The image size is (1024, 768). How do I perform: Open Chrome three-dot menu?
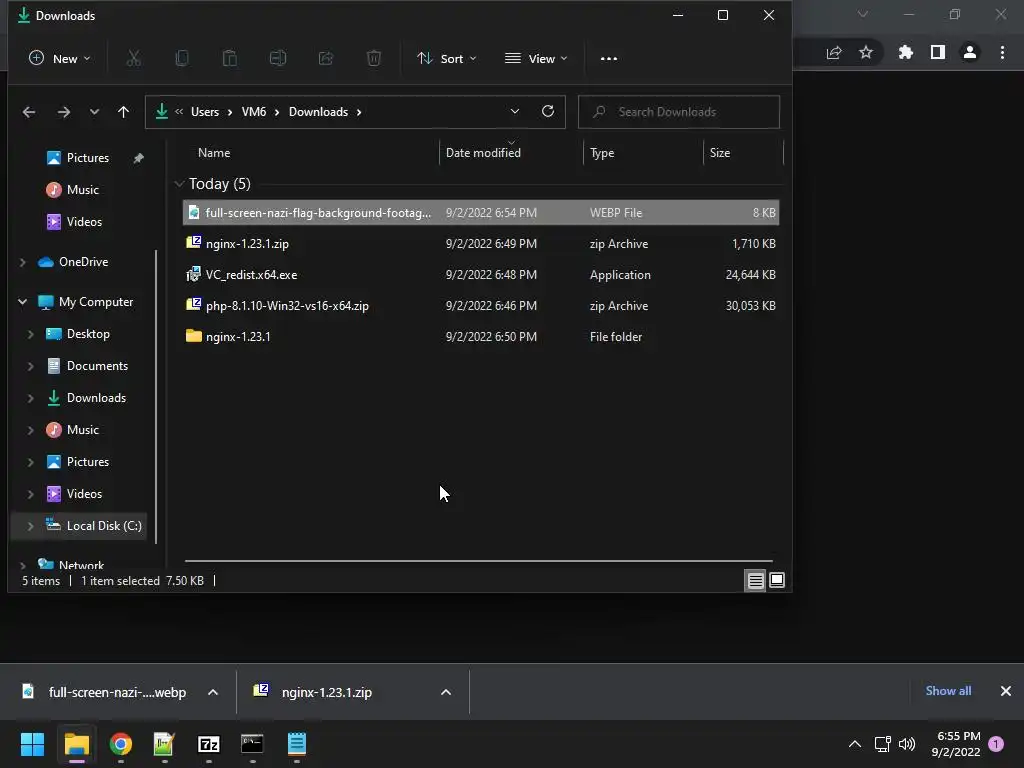tap(1002, 52)
